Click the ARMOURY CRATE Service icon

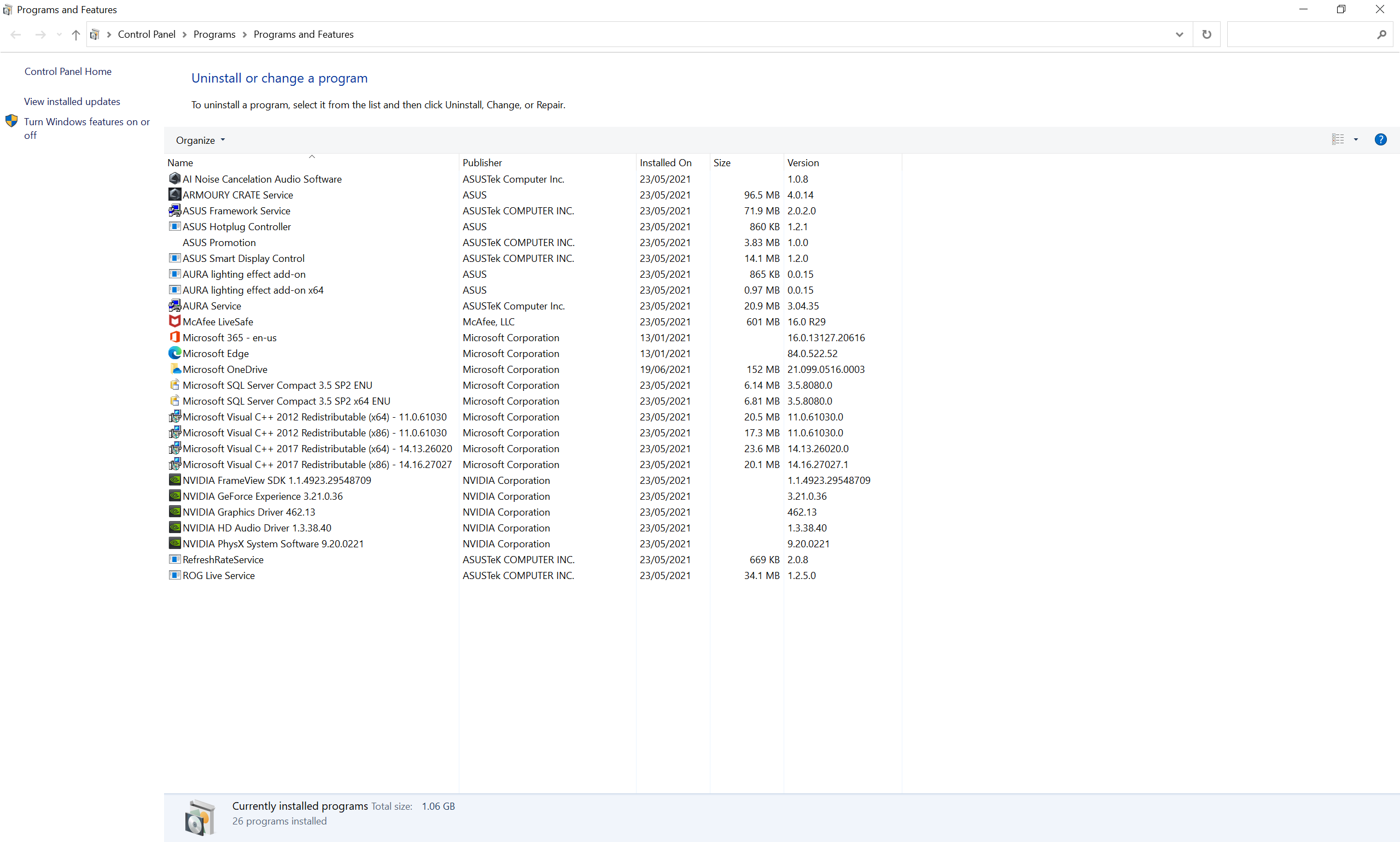(x=175, y=194)
